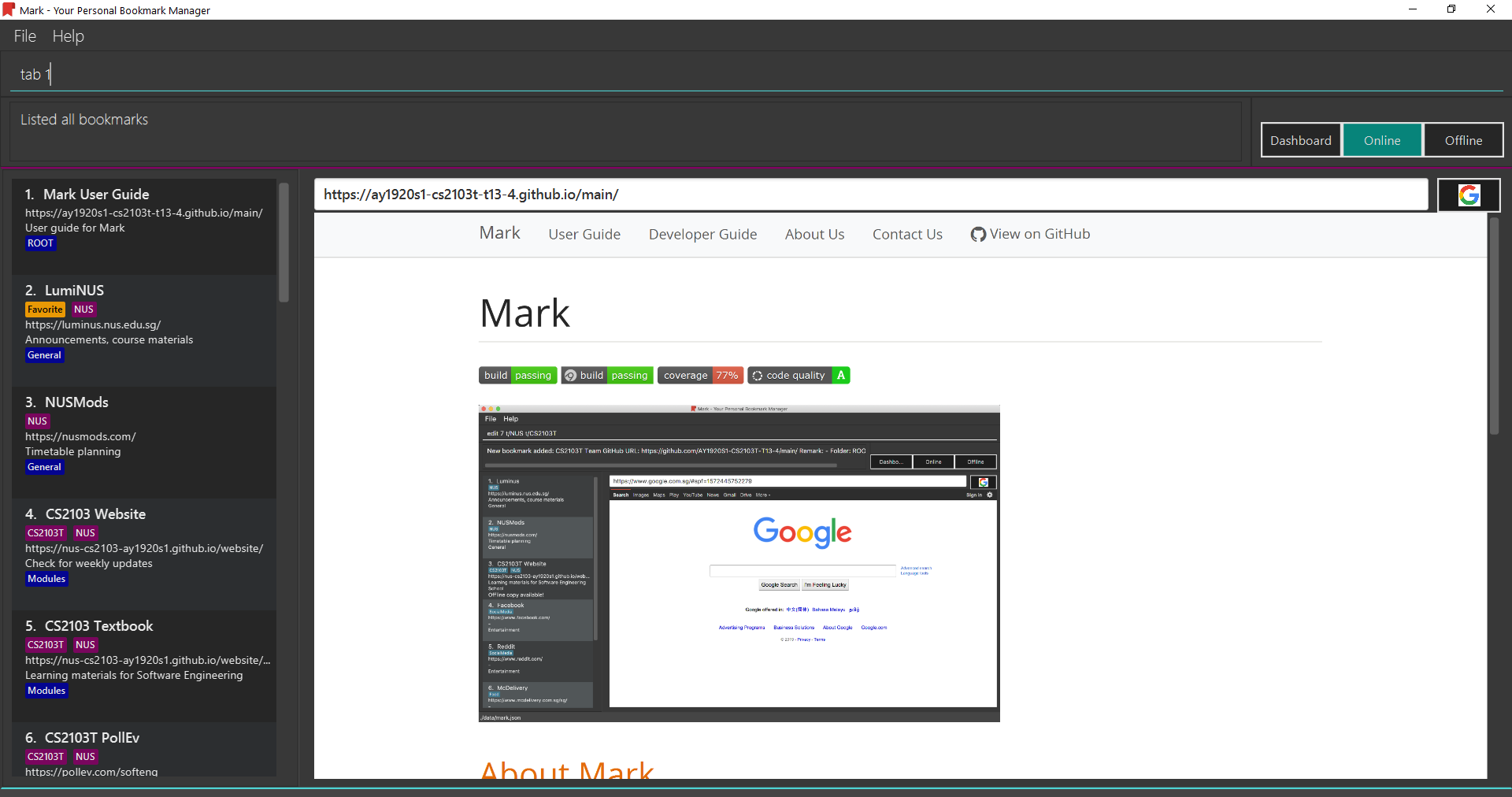Click the Favorite tag on LumiNUS
1512x797 pixels.
pyautogui.click(x=45, y=310)
